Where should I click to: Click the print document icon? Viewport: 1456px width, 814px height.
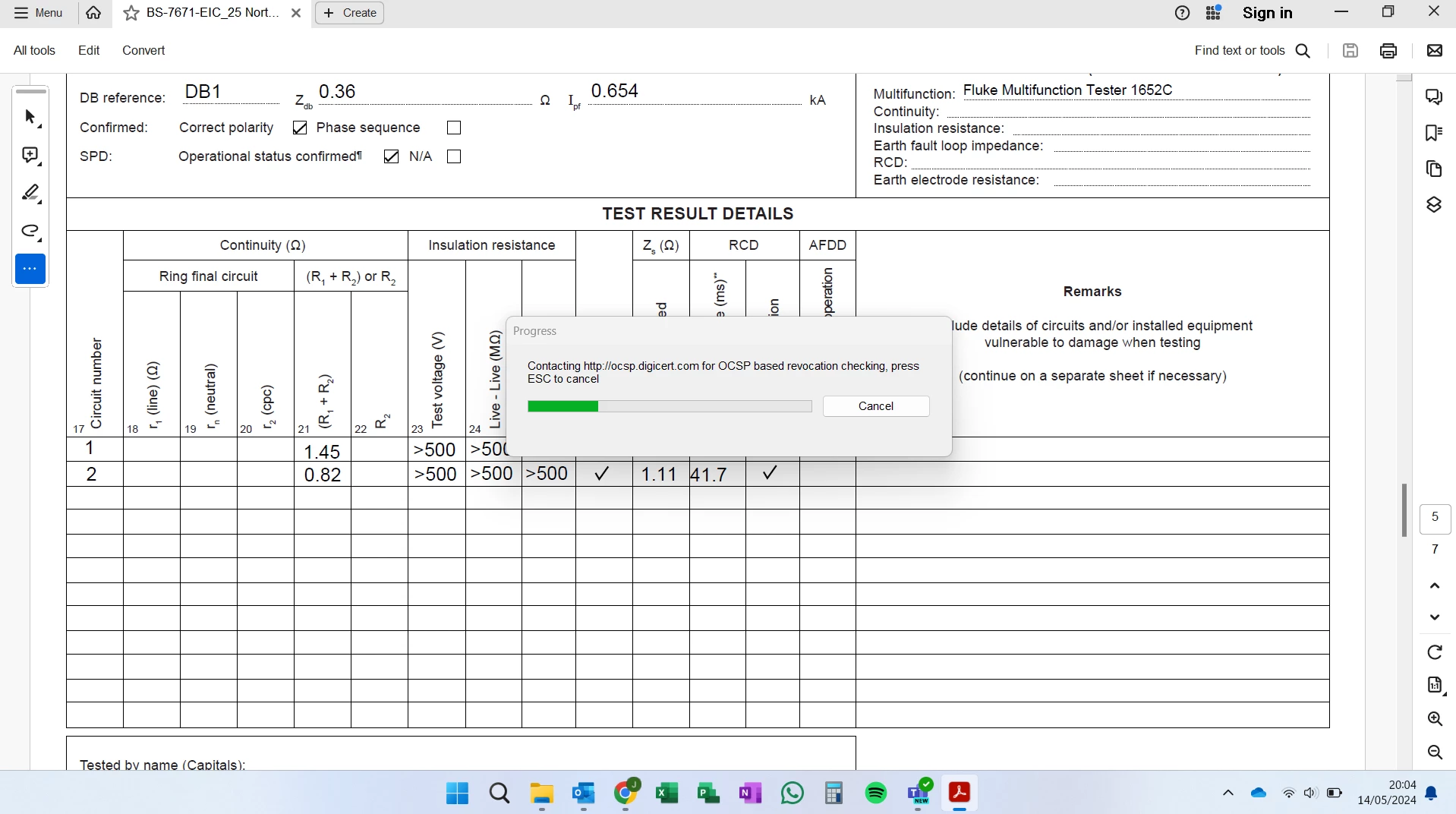pyautogui.click(x=1388, y=51)
